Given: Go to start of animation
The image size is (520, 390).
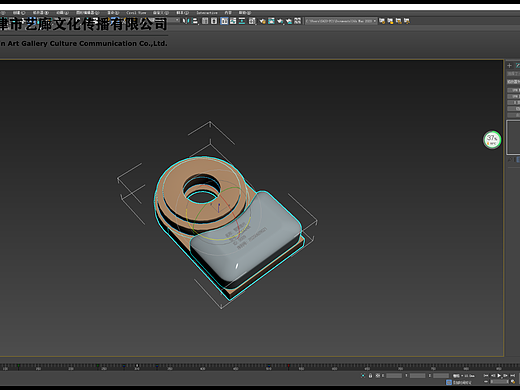Looking at the screenshot, I should click(x=486, y=376).
